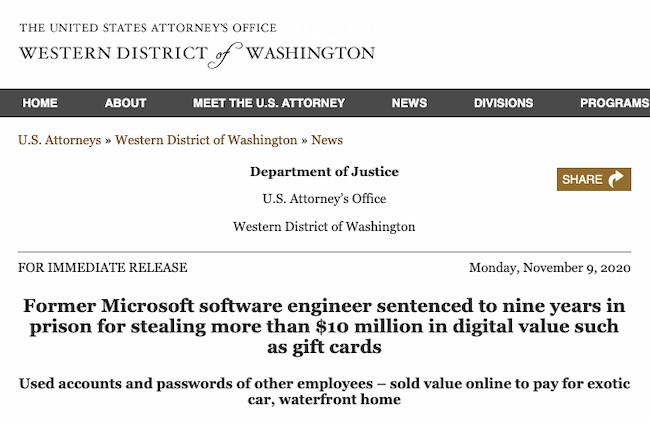This screenshot has height=422, width=650.
Task: Click the News breadcrumb link
Action: (x=327, y=140)
